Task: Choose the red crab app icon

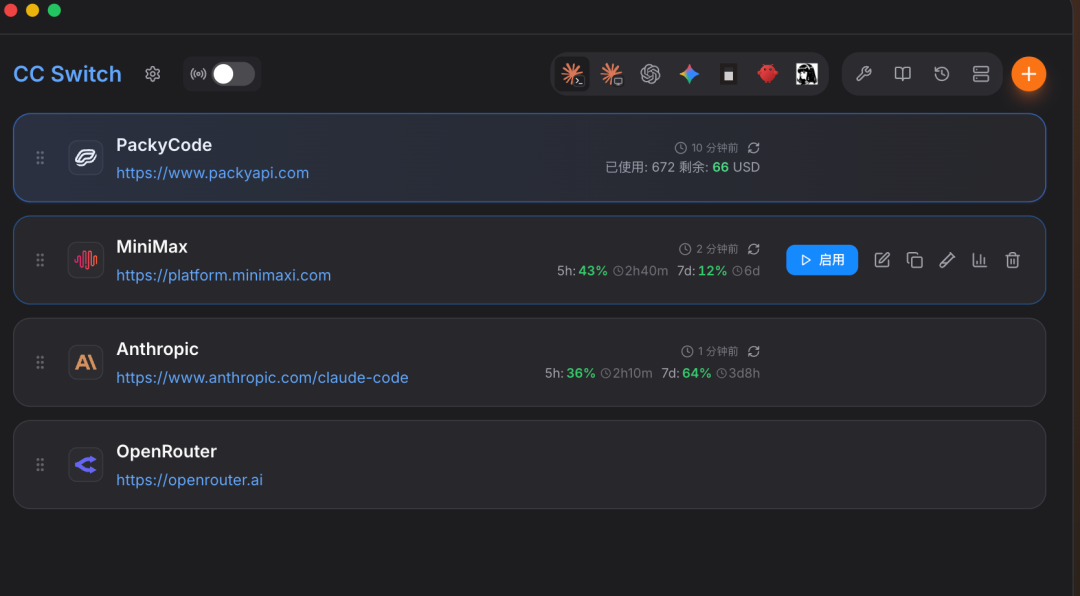Action: point(767,74)
